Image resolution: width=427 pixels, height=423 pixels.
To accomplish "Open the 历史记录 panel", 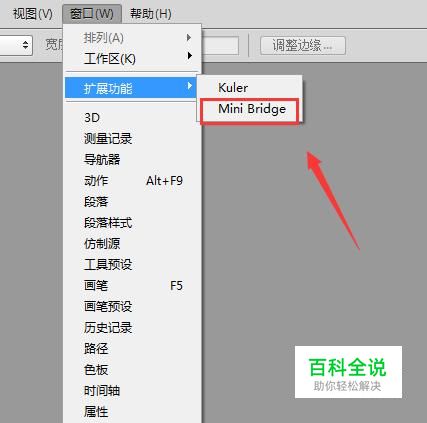I will point(133,328).
